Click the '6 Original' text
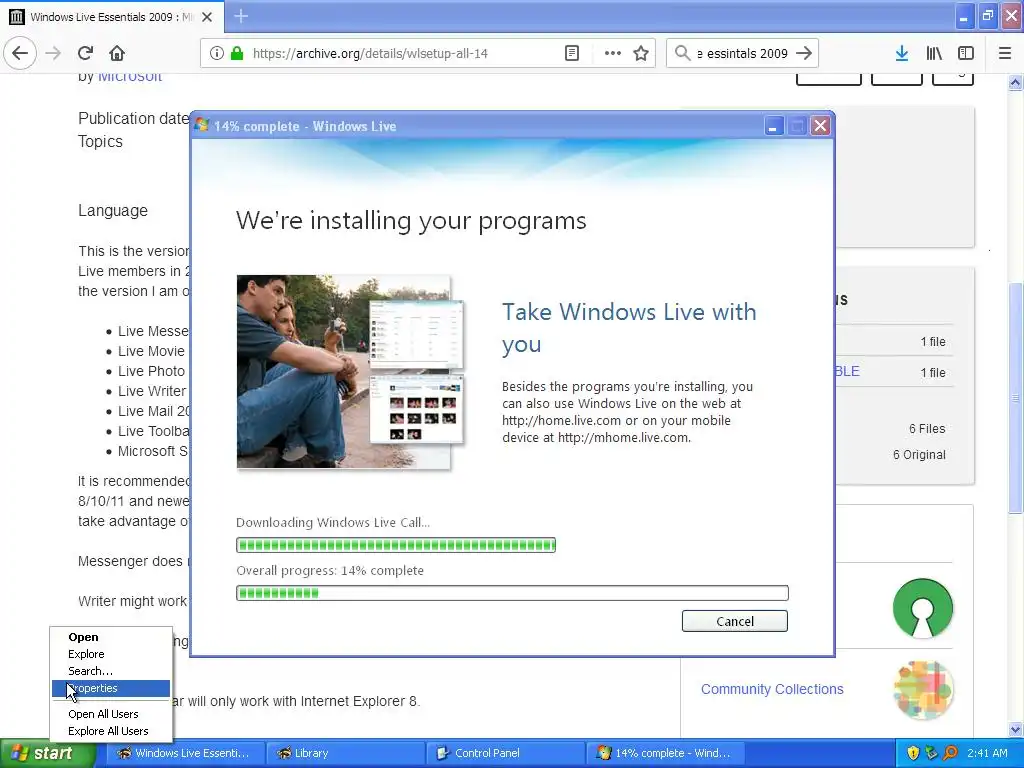 [920, 455]
